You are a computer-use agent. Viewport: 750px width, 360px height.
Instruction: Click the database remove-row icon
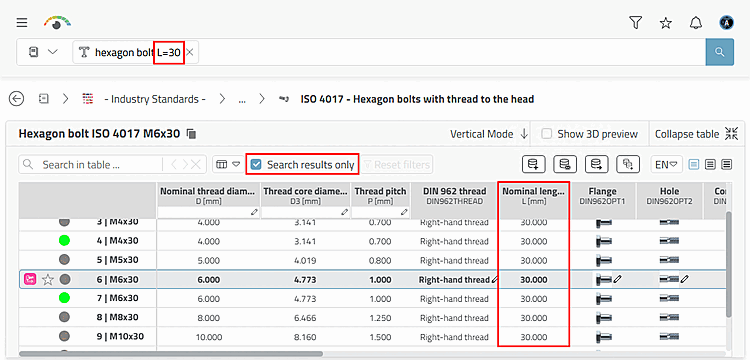coord(565,164)
